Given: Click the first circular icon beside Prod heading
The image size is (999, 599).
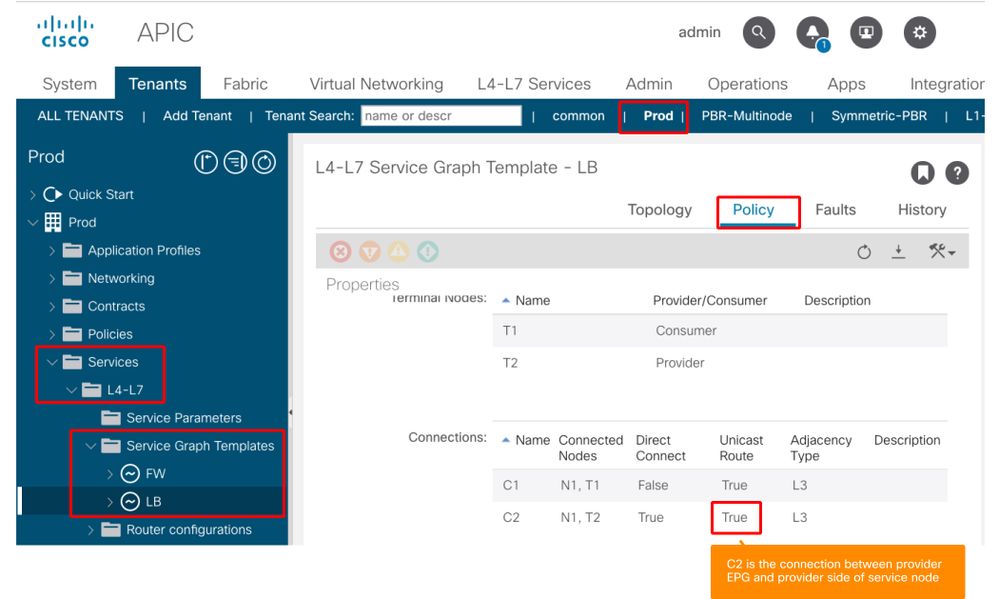Looking at the screenshot, I should click(206, 162).
